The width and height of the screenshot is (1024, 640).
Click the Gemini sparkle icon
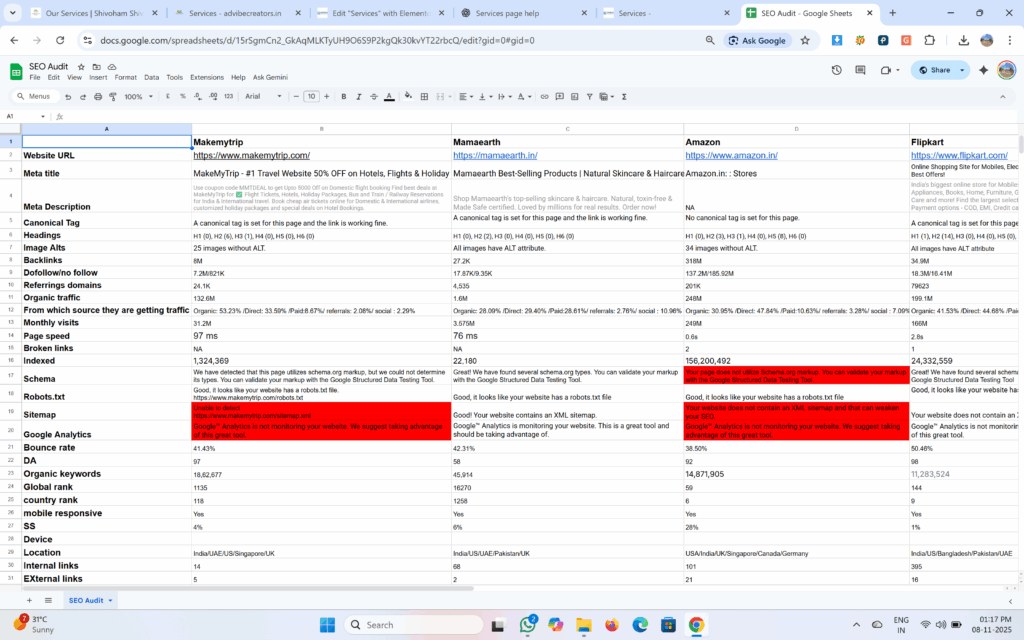pyautogui.click(x=983, y=70)
